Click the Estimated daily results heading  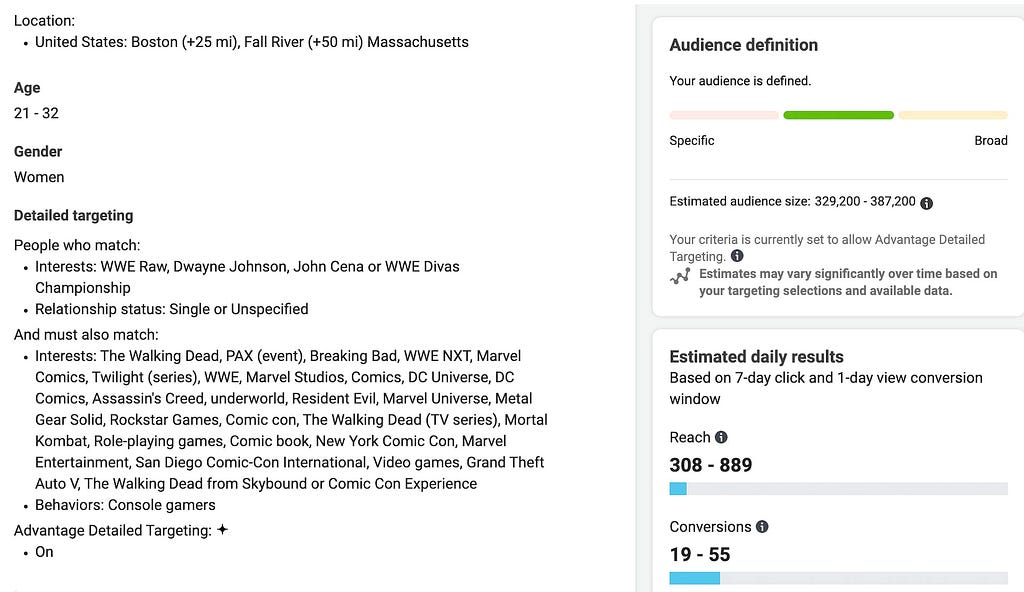point(756,357)
